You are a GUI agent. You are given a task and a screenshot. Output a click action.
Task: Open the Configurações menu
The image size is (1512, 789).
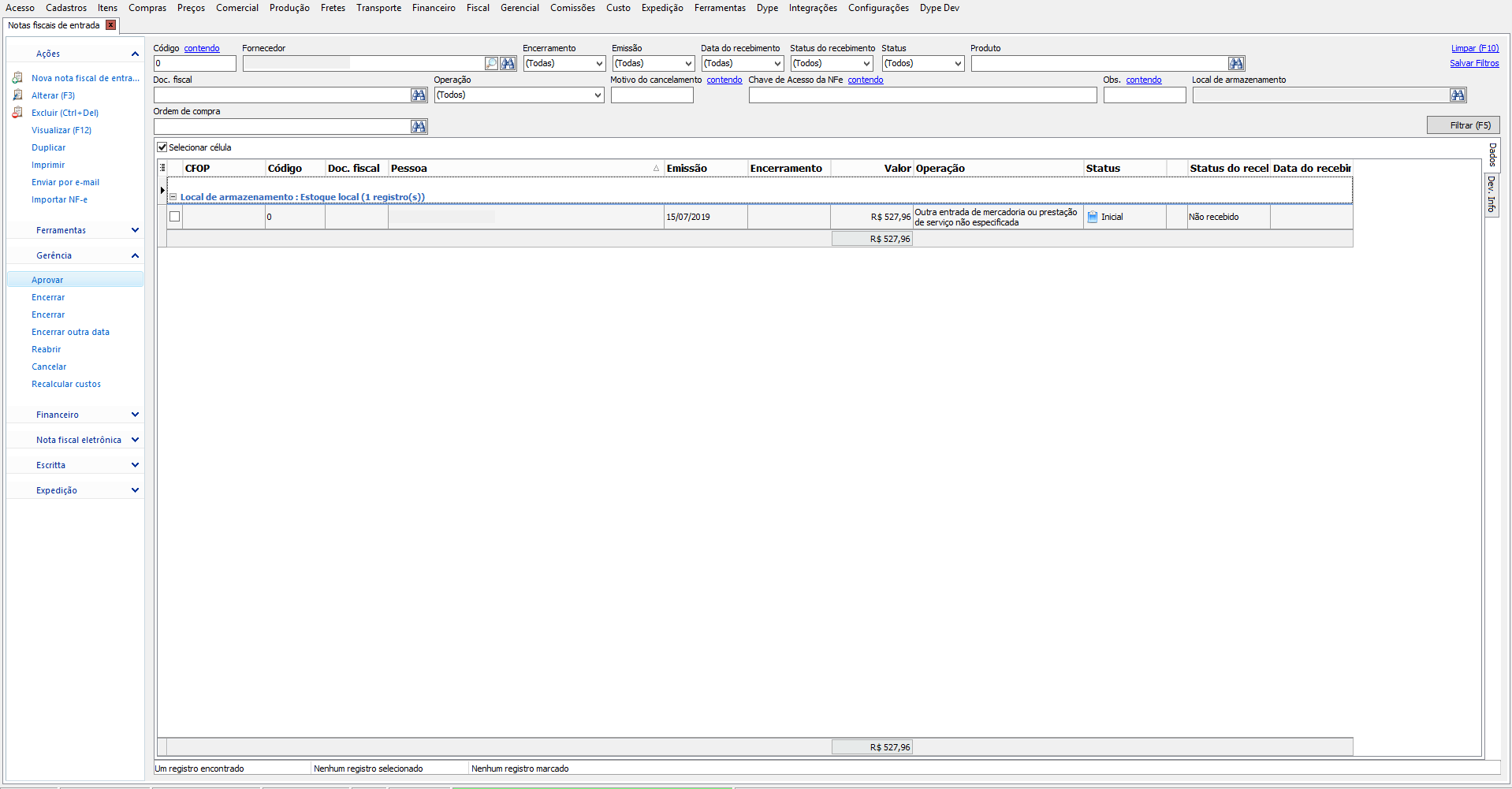tap(878, 8)
